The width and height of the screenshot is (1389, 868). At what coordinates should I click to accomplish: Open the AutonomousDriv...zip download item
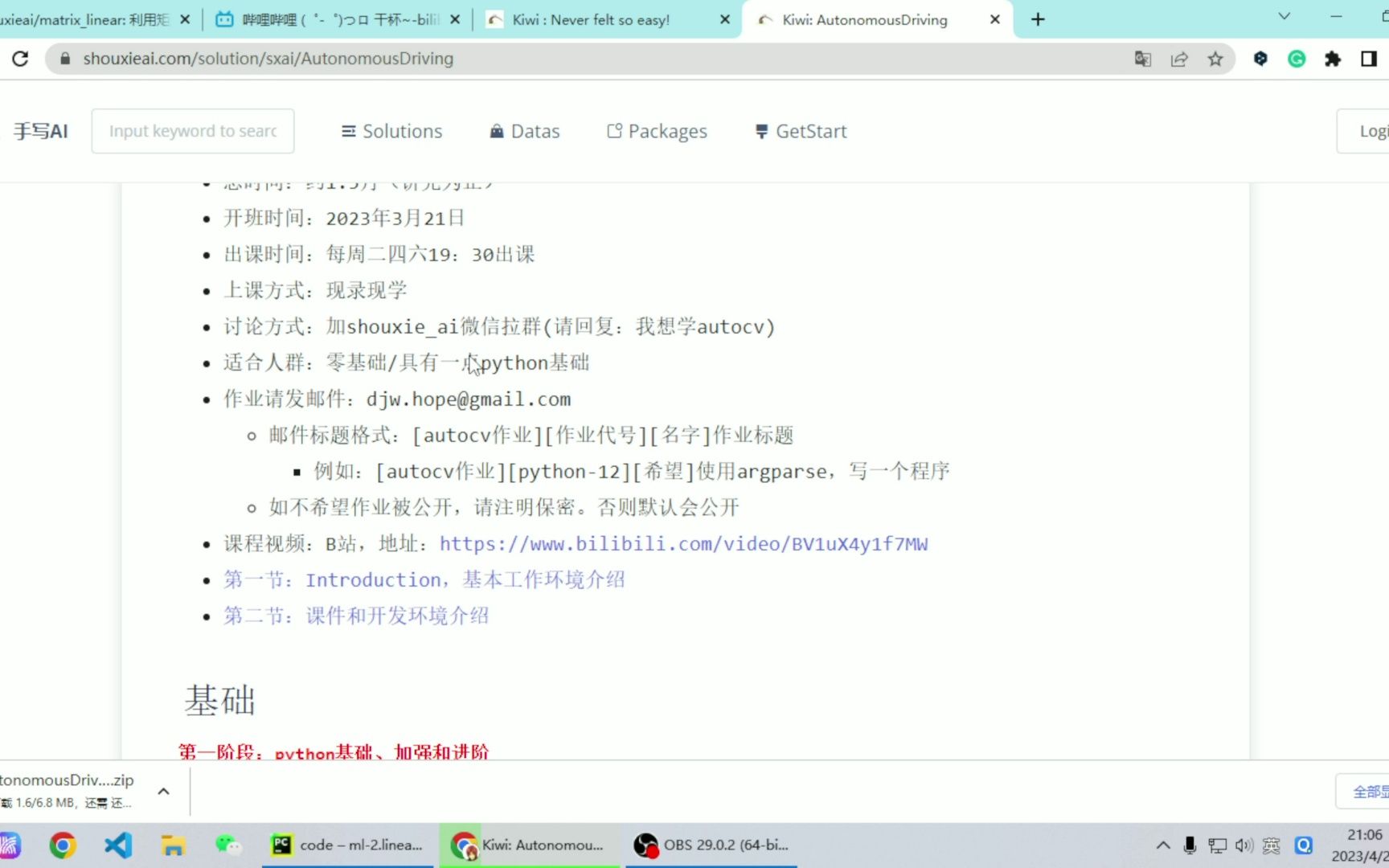(x=68, y=791)
